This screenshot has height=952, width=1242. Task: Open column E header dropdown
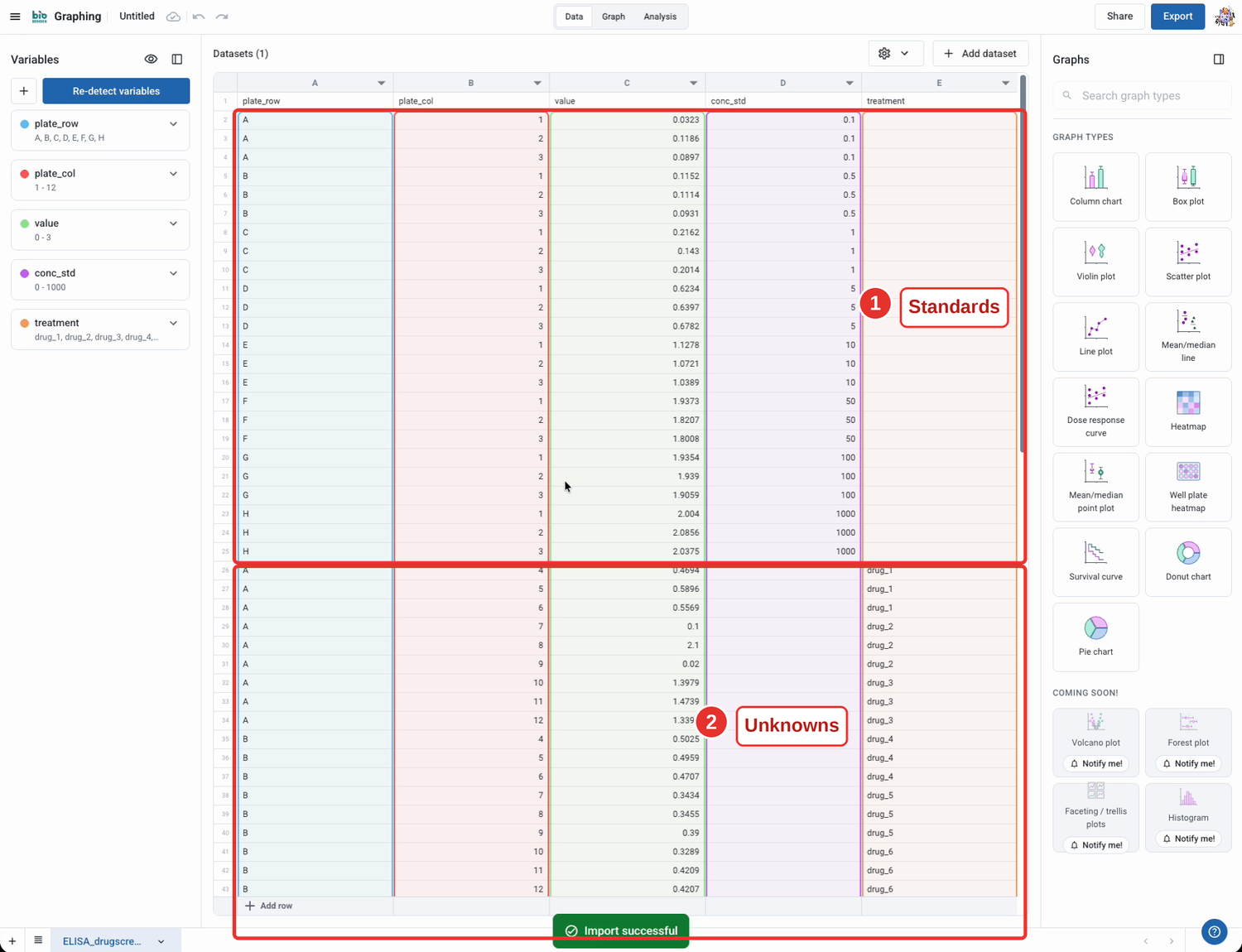(1006, 83)
